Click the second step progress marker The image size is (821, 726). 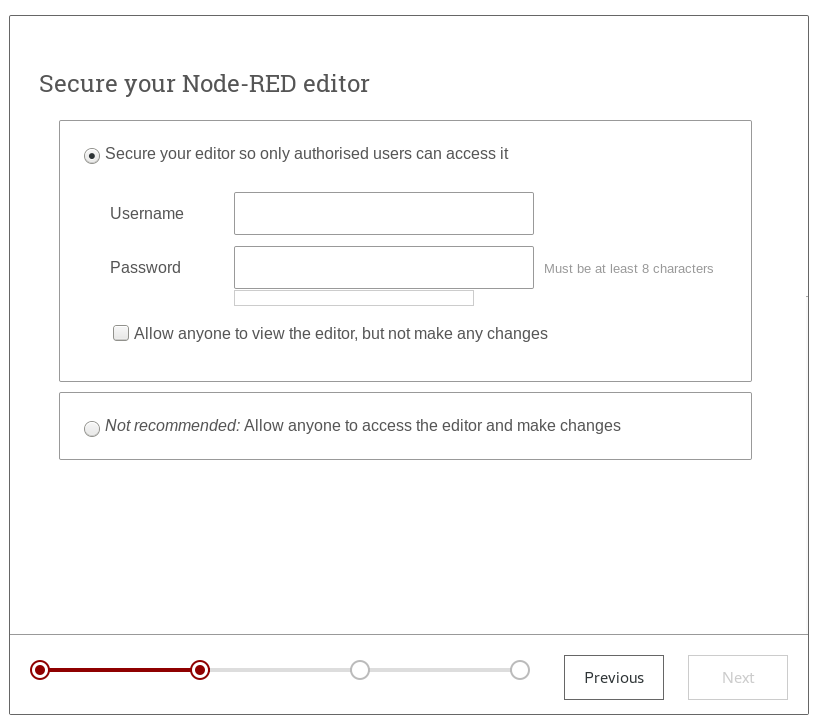click(200, 670)
